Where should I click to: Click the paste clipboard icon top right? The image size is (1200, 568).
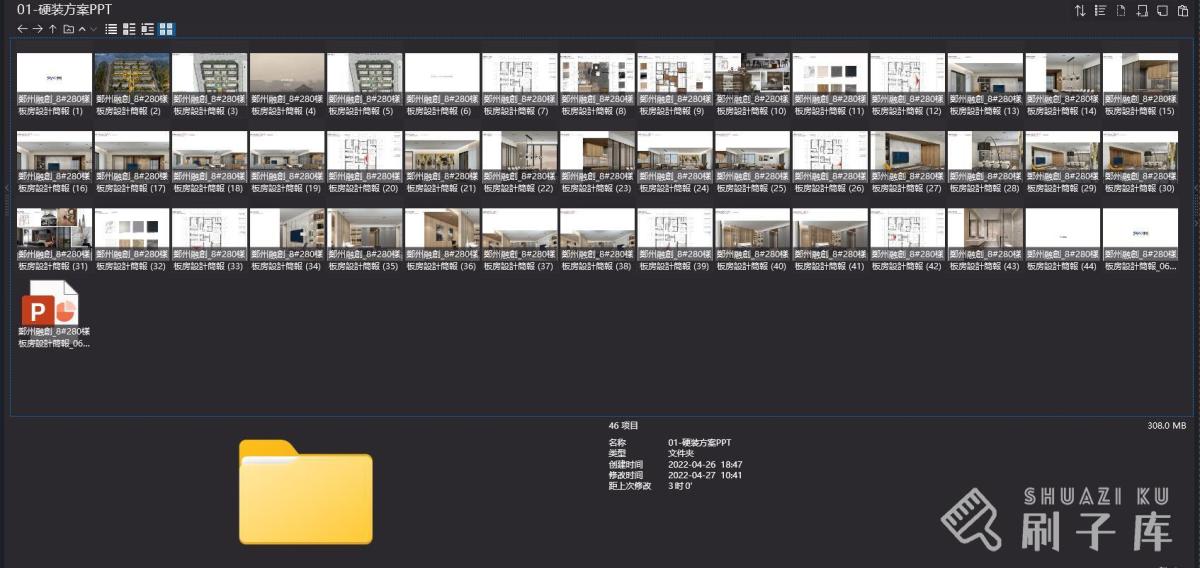click(1183, 10)
